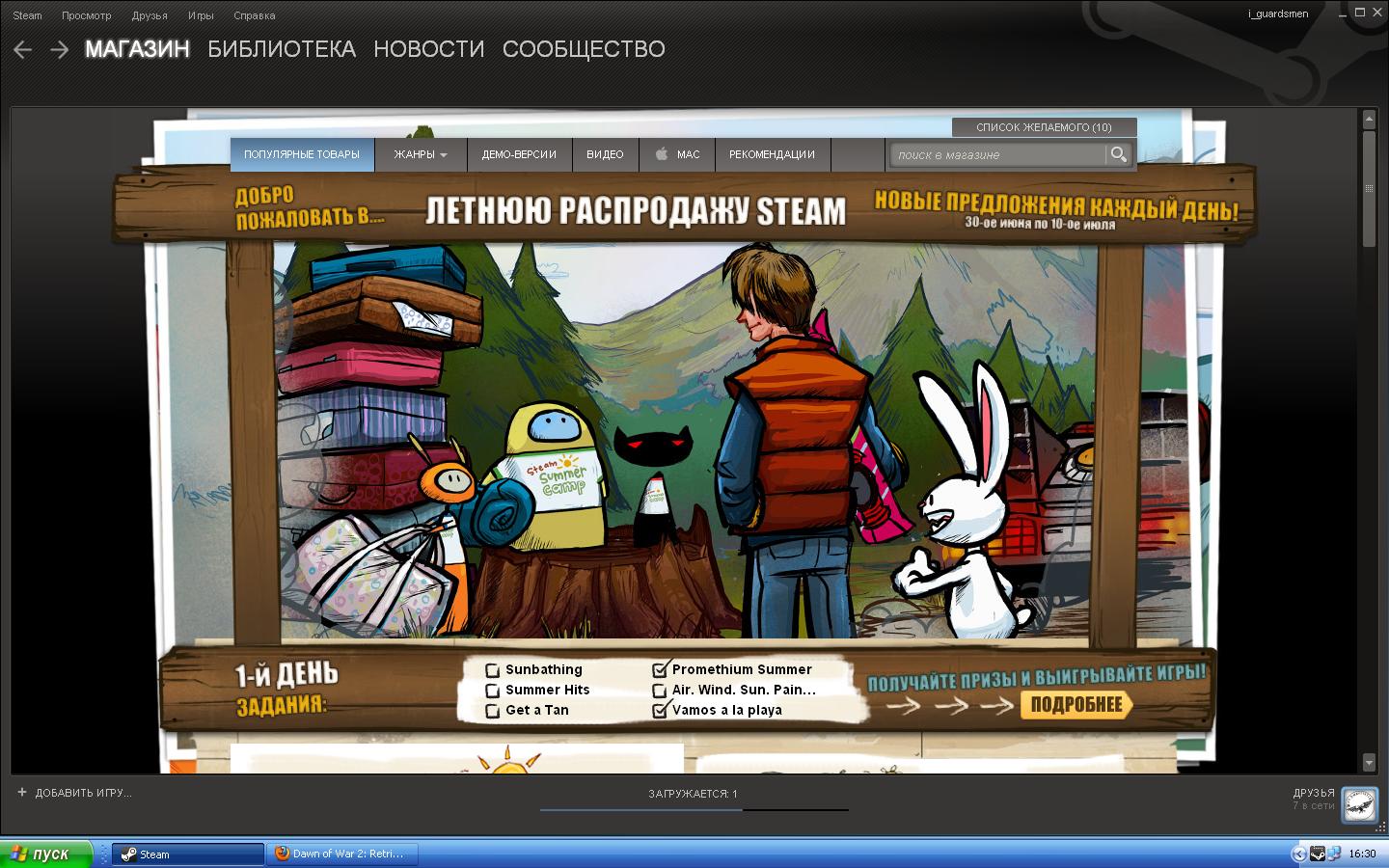Click Загружается: 1 downloads status
1389x868 pixels.
point(693,794)
